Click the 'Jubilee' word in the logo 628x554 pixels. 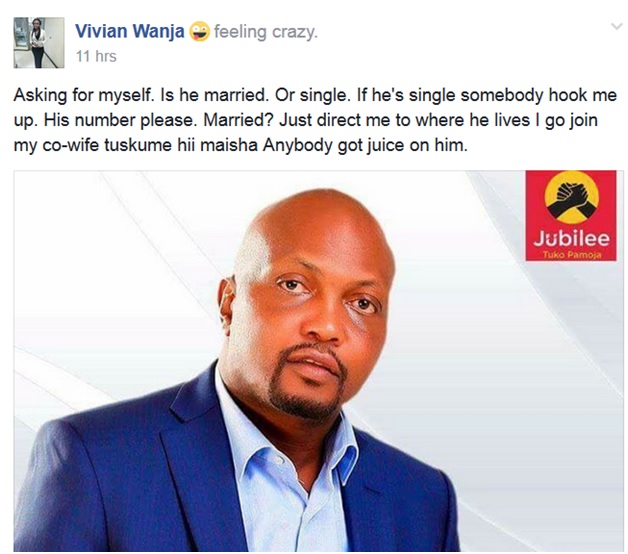(572, 238)
